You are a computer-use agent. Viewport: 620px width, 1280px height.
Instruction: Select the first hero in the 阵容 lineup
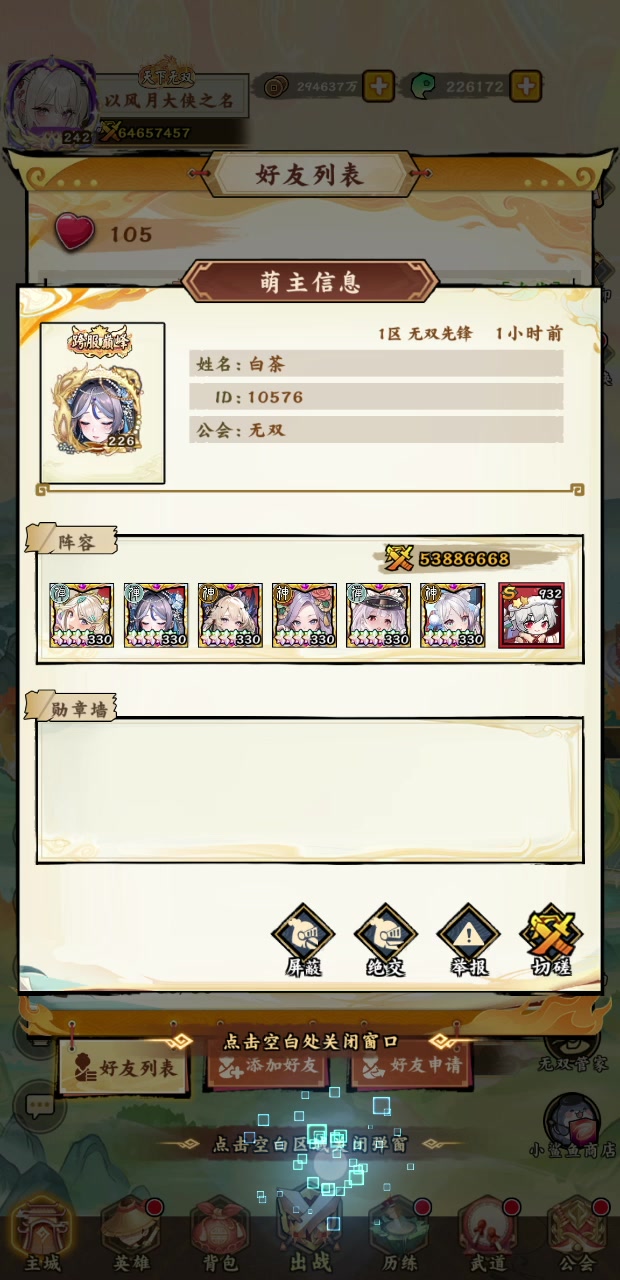[x=81, y=616]
